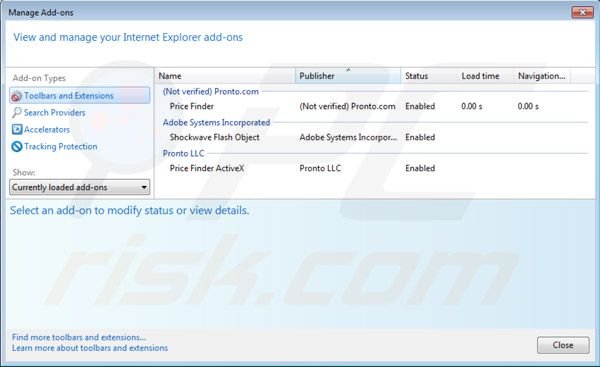Click the Toolbars and Extensions gear icon
The width and height of the screenshot is (600, 367).
click(x=16, y=96)
